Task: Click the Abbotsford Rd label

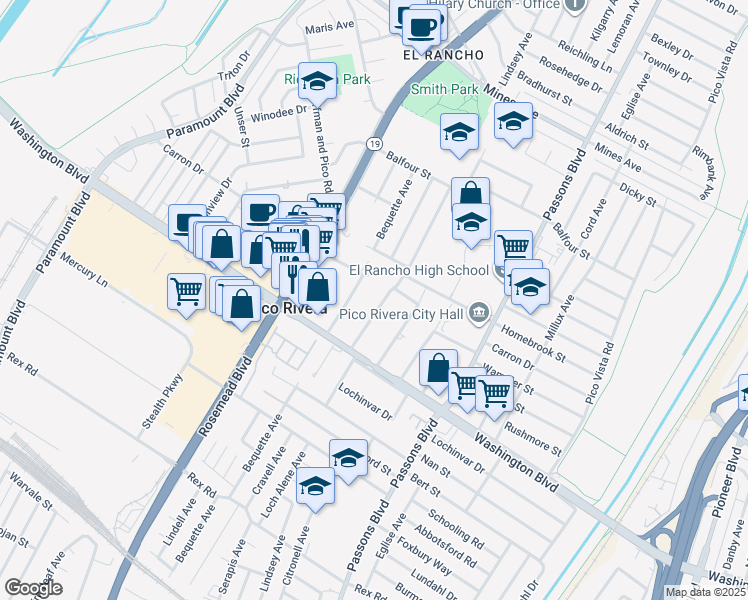Action: pos(446,546)
